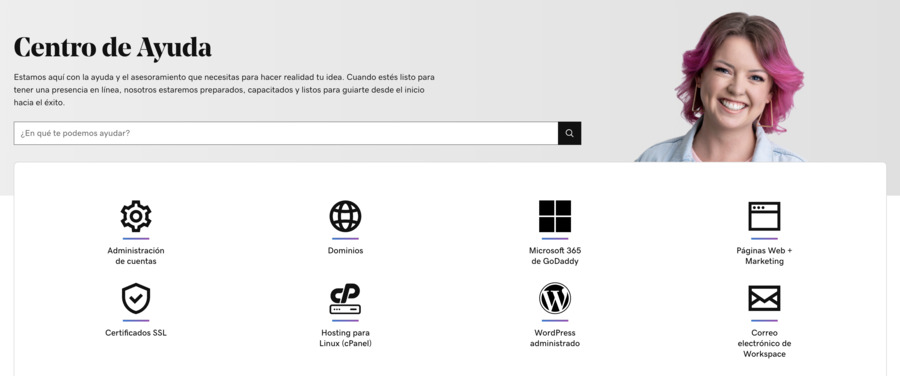900x376 pixels.
Task: Select the WordPress logo icon
Action: tap(555, 299)
